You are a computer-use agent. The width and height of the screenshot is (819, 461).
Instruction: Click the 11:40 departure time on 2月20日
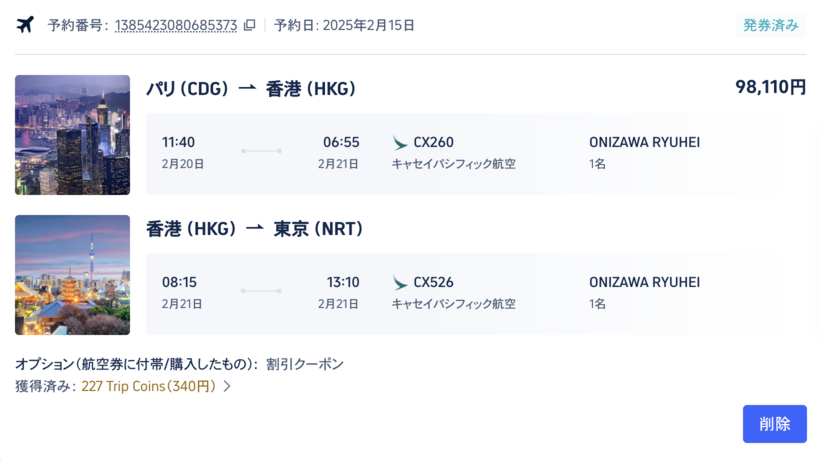click(178, 142)
